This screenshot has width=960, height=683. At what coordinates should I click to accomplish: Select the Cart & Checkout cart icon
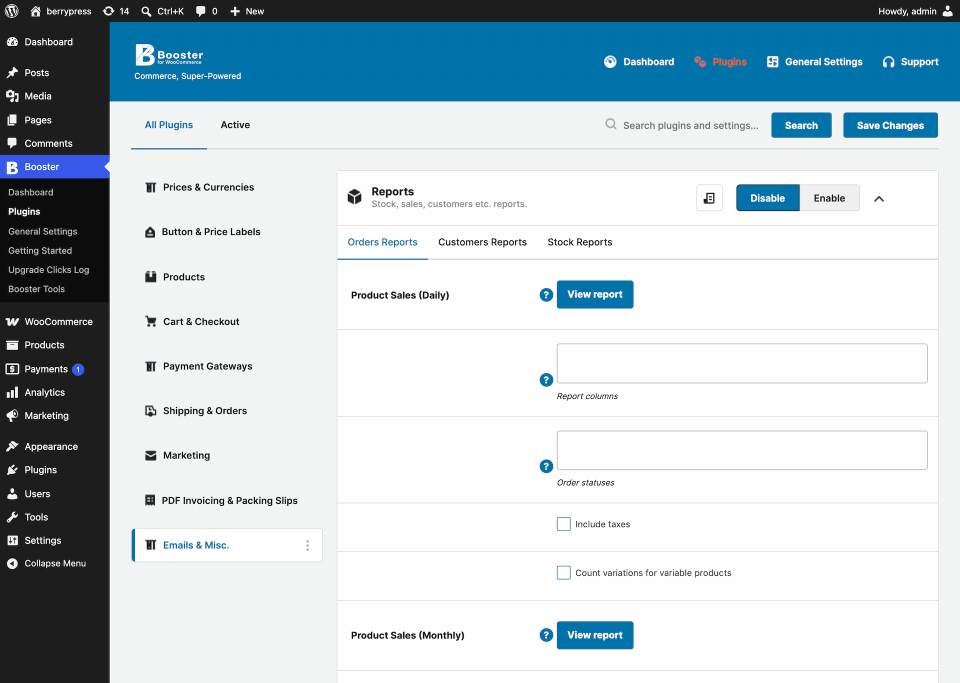(x=151, y=321)
